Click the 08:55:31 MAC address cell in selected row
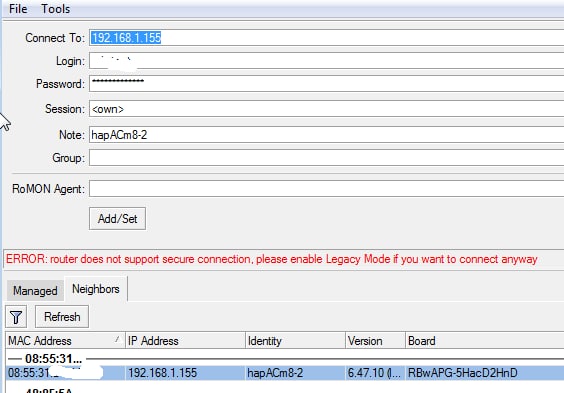The height and width of the screenshot is (393, 564). pyautogui.click(x=65, y=373)
